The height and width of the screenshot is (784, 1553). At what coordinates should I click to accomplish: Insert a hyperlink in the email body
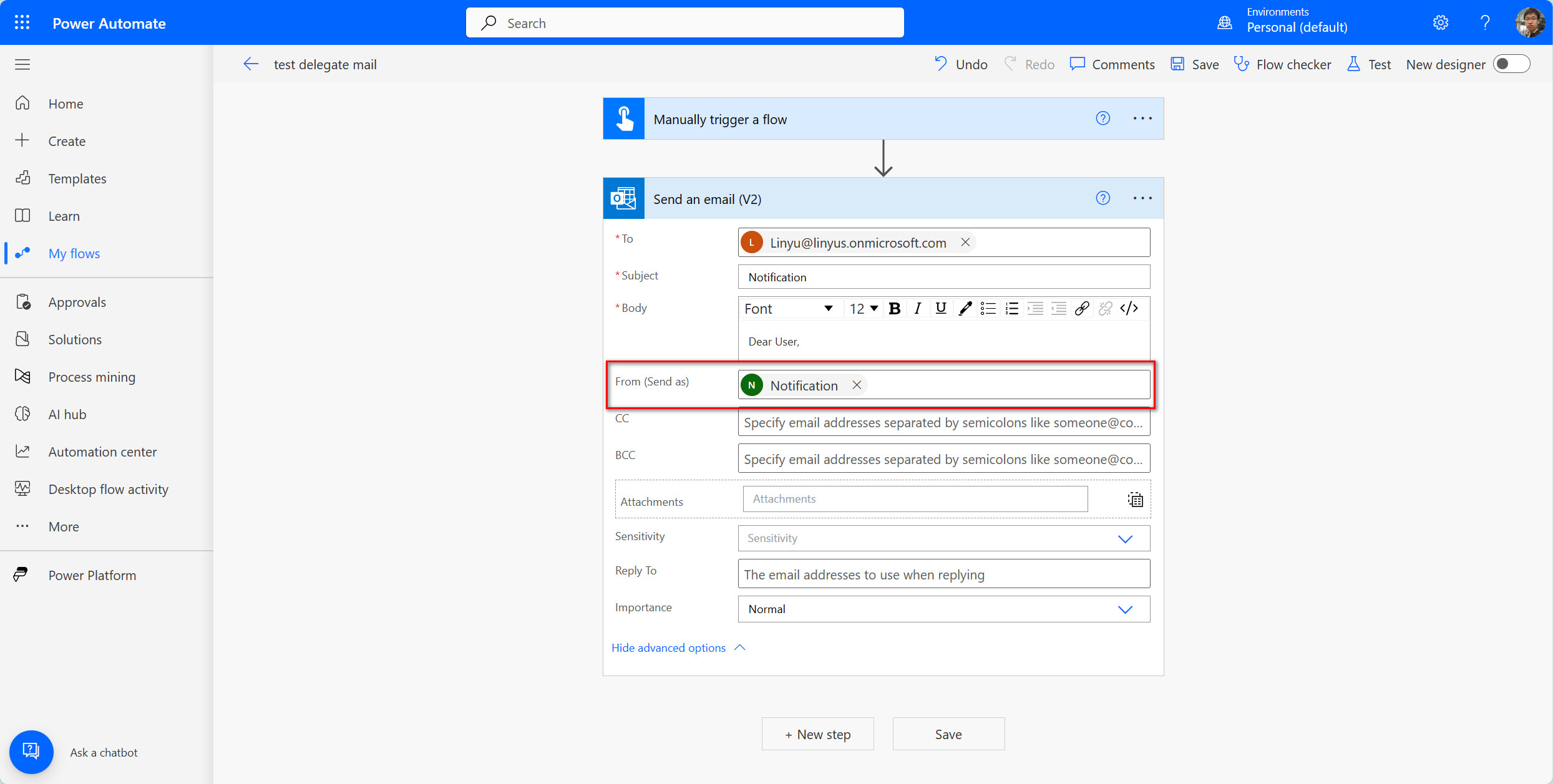point(1081,308)
